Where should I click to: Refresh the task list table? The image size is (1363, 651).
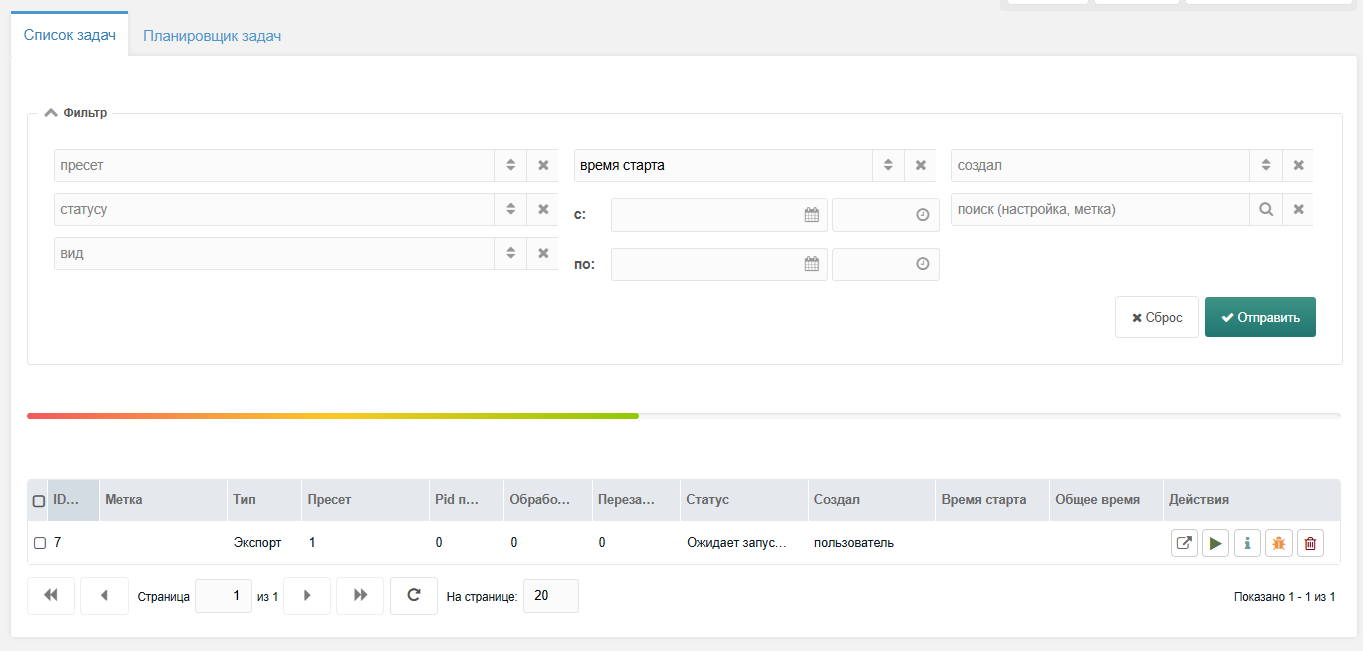pos(413,596)
